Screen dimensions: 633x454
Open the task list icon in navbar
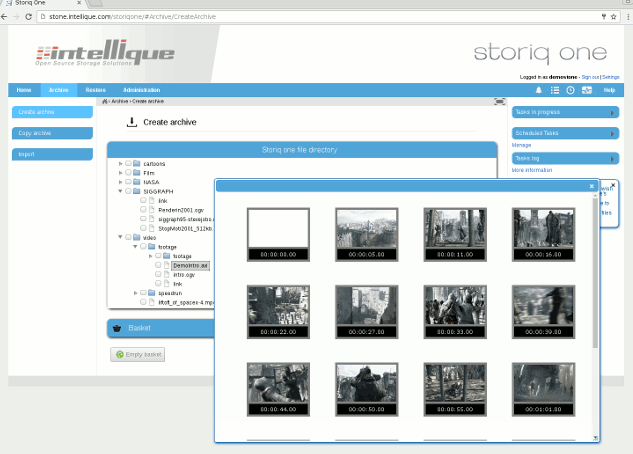555,90
